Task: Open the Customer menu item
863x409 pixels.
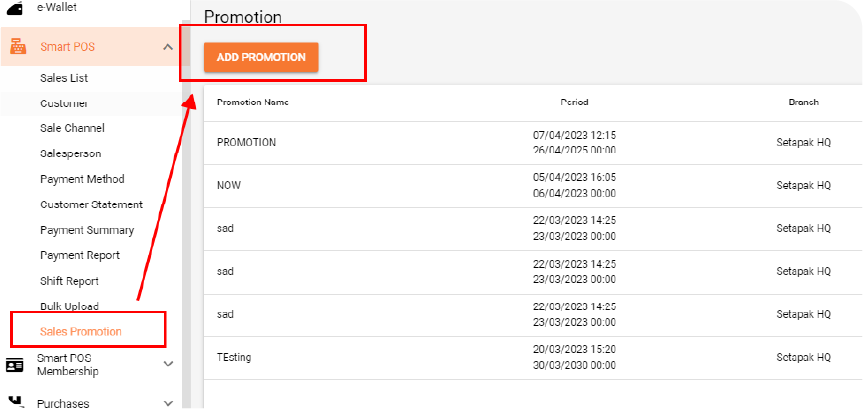Action: [64, 103]
